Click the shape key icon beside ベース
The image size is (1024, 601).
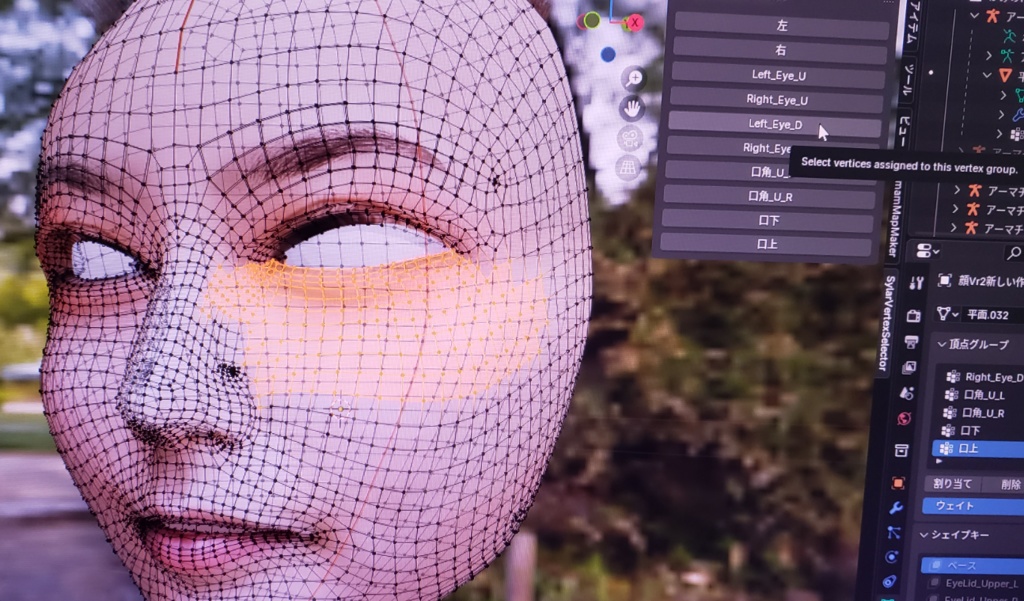[935, 564]
